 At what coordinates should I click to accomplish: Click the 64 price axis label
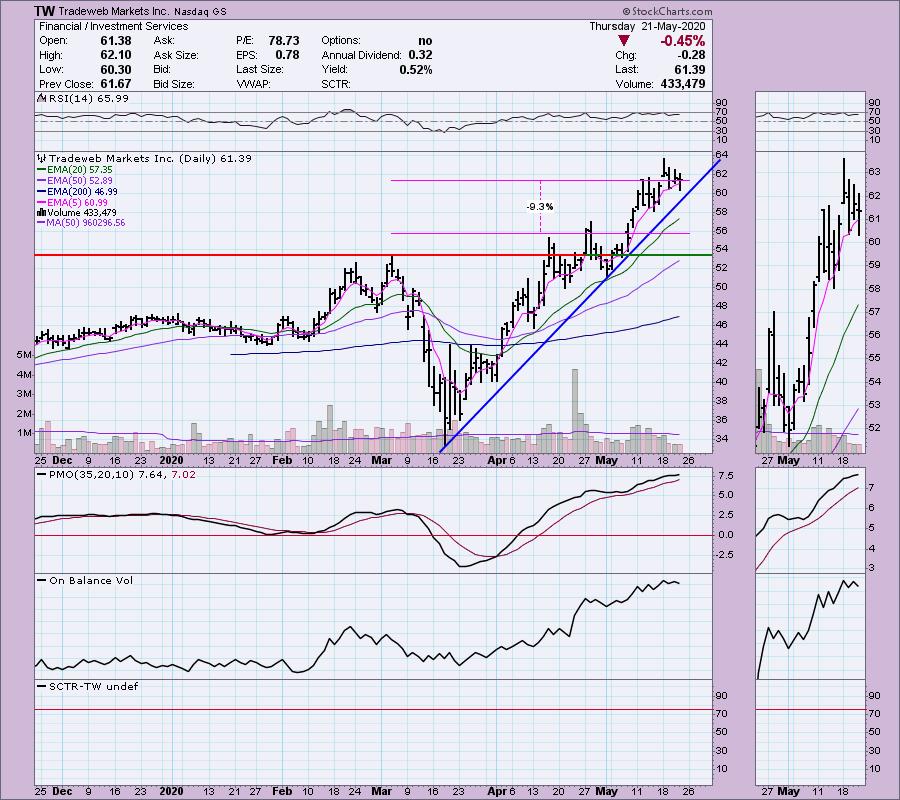pyautogui.click(x=721, y=155)
